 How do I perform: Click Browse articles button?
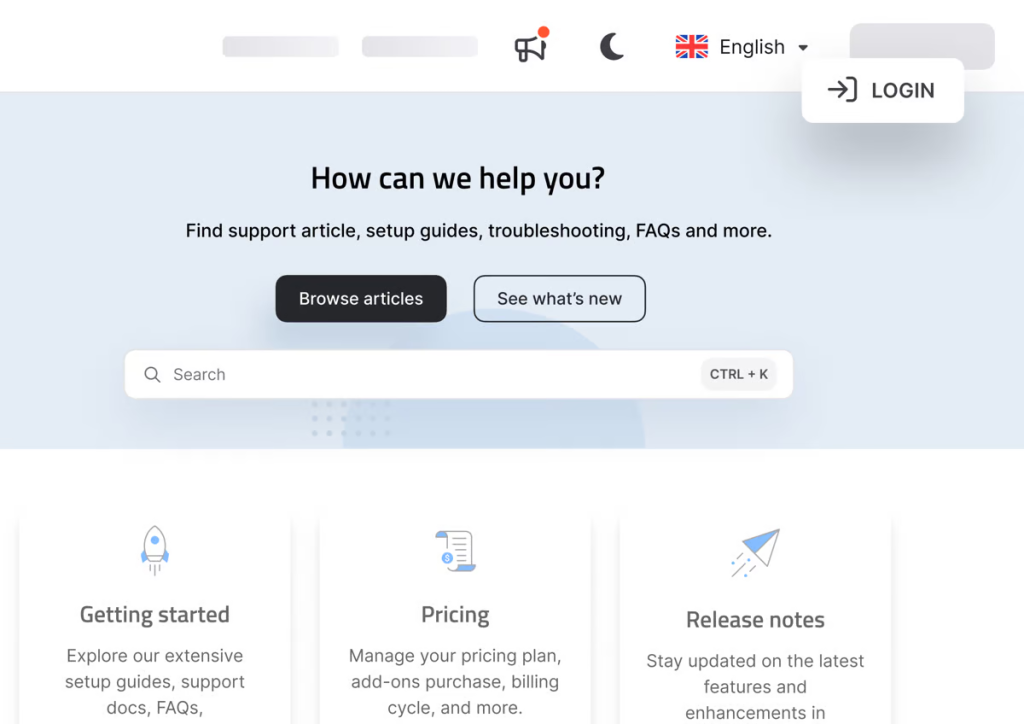tap(361, 298)
